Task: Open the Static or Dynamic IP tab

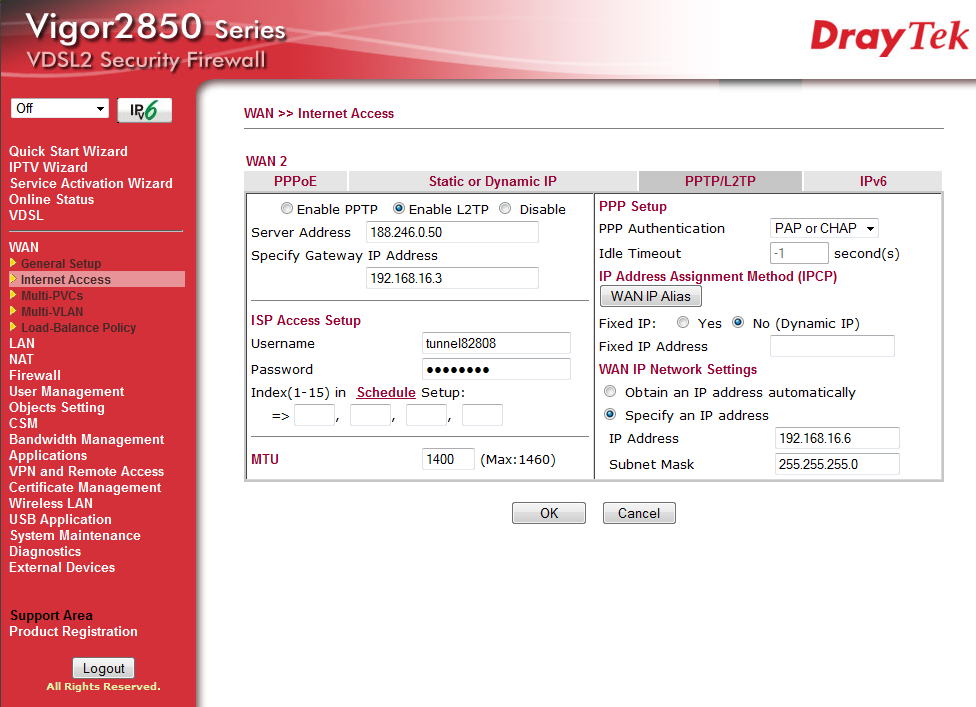Action: pos(492,181)
